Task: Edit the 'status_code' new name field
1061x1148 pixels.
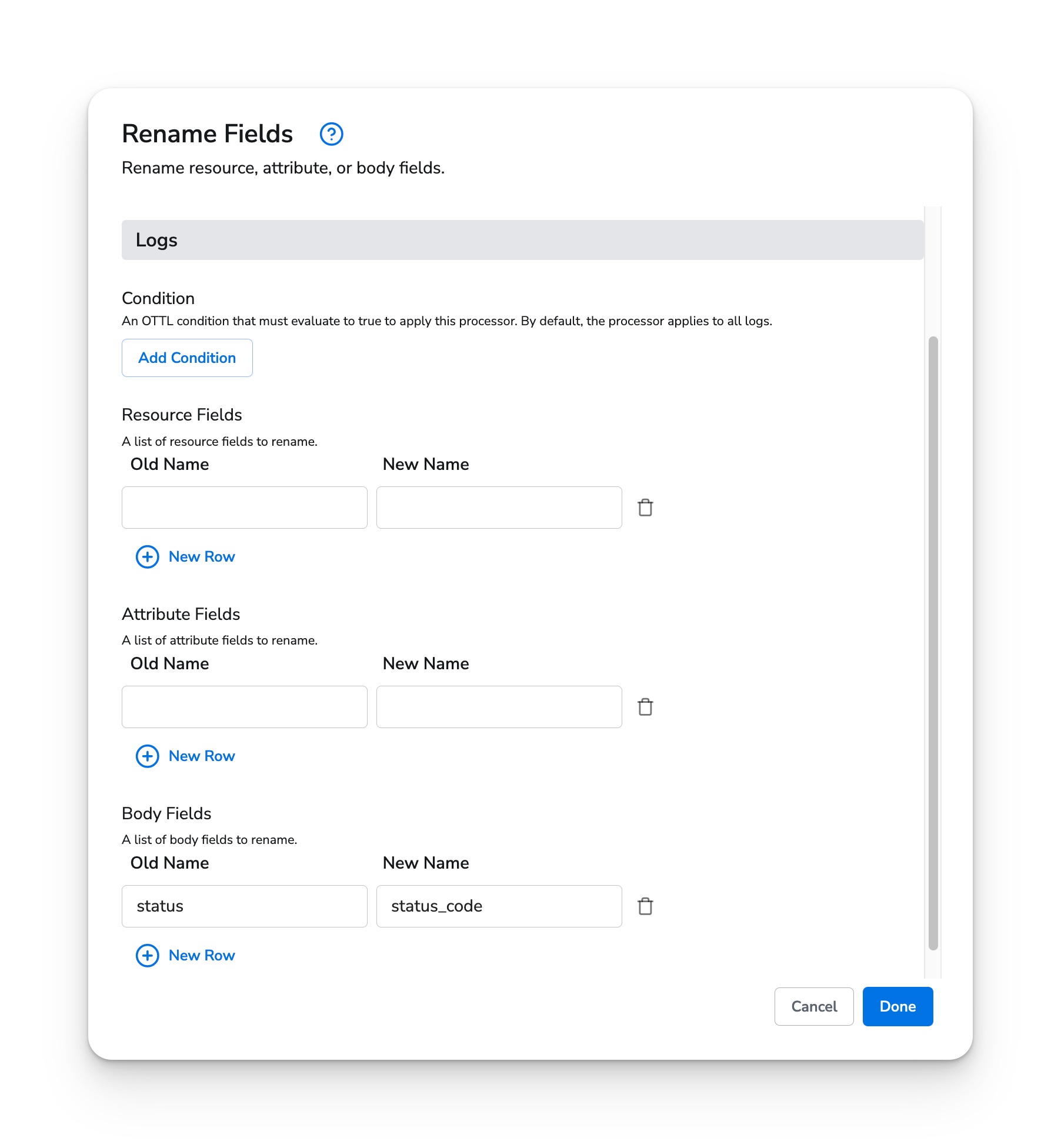Action: click(499, 906)
